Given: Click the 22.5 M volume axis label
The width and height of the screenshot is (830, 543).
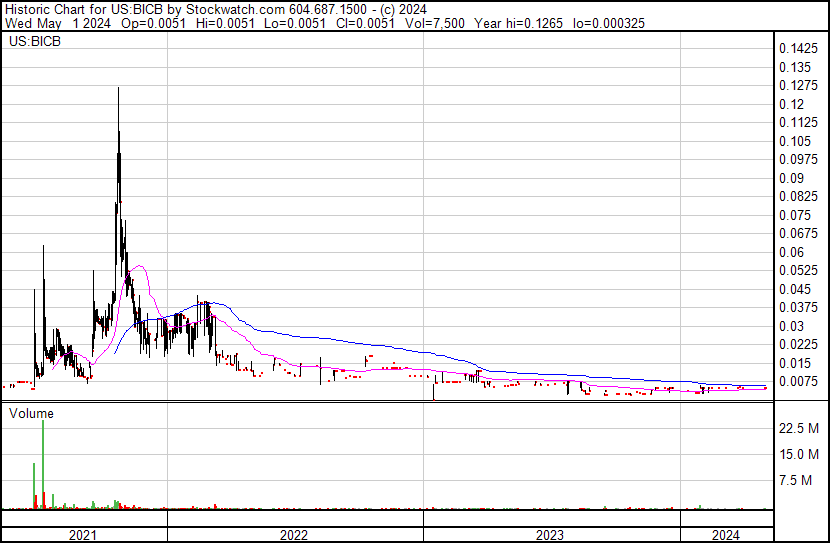Looking at the screenshot, I should (x=799, y=429).
